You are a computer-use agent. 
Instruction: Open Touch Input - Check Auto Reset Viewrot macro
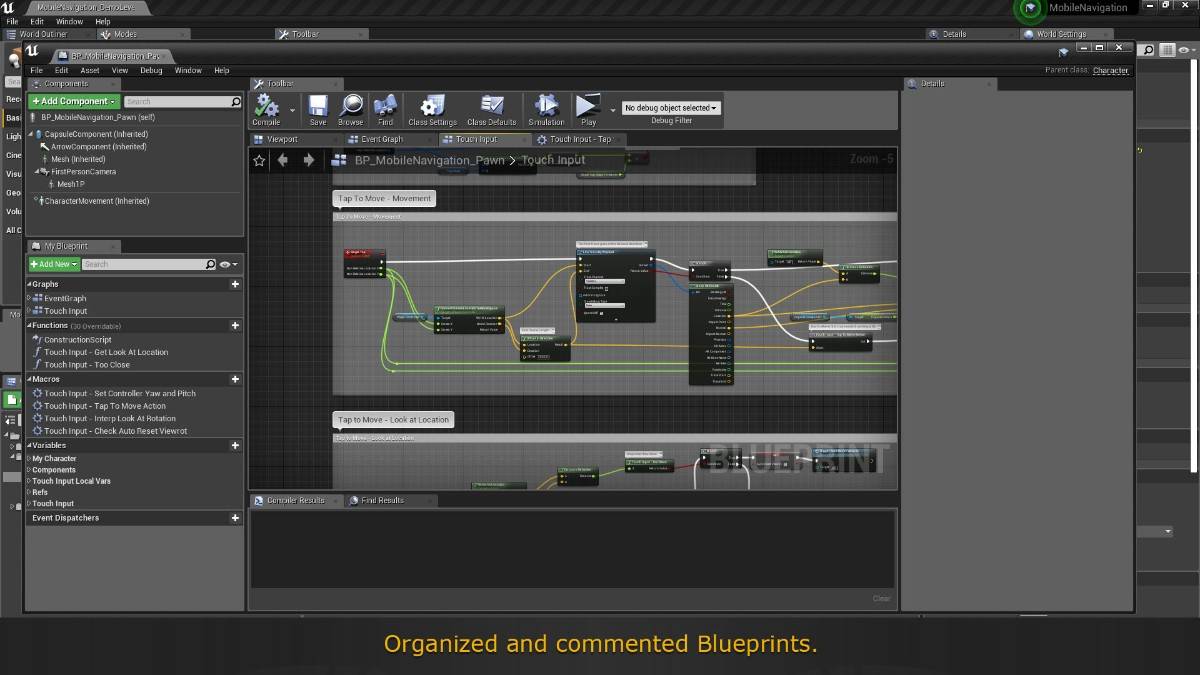coord(116,431)
